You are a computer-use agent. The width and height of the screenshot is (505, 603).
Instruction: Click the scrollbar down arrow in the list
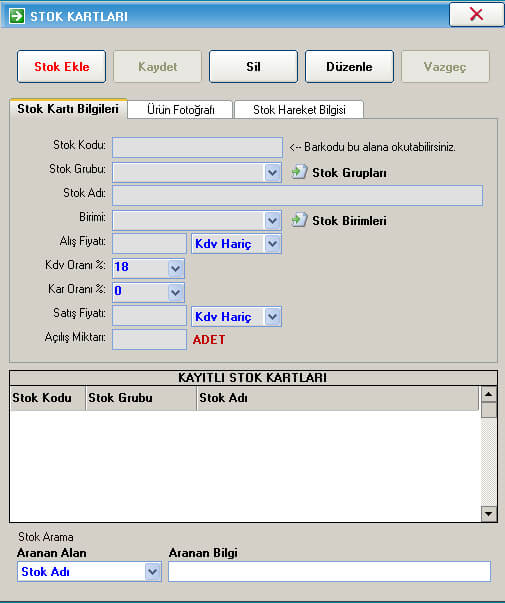point(488,514)
